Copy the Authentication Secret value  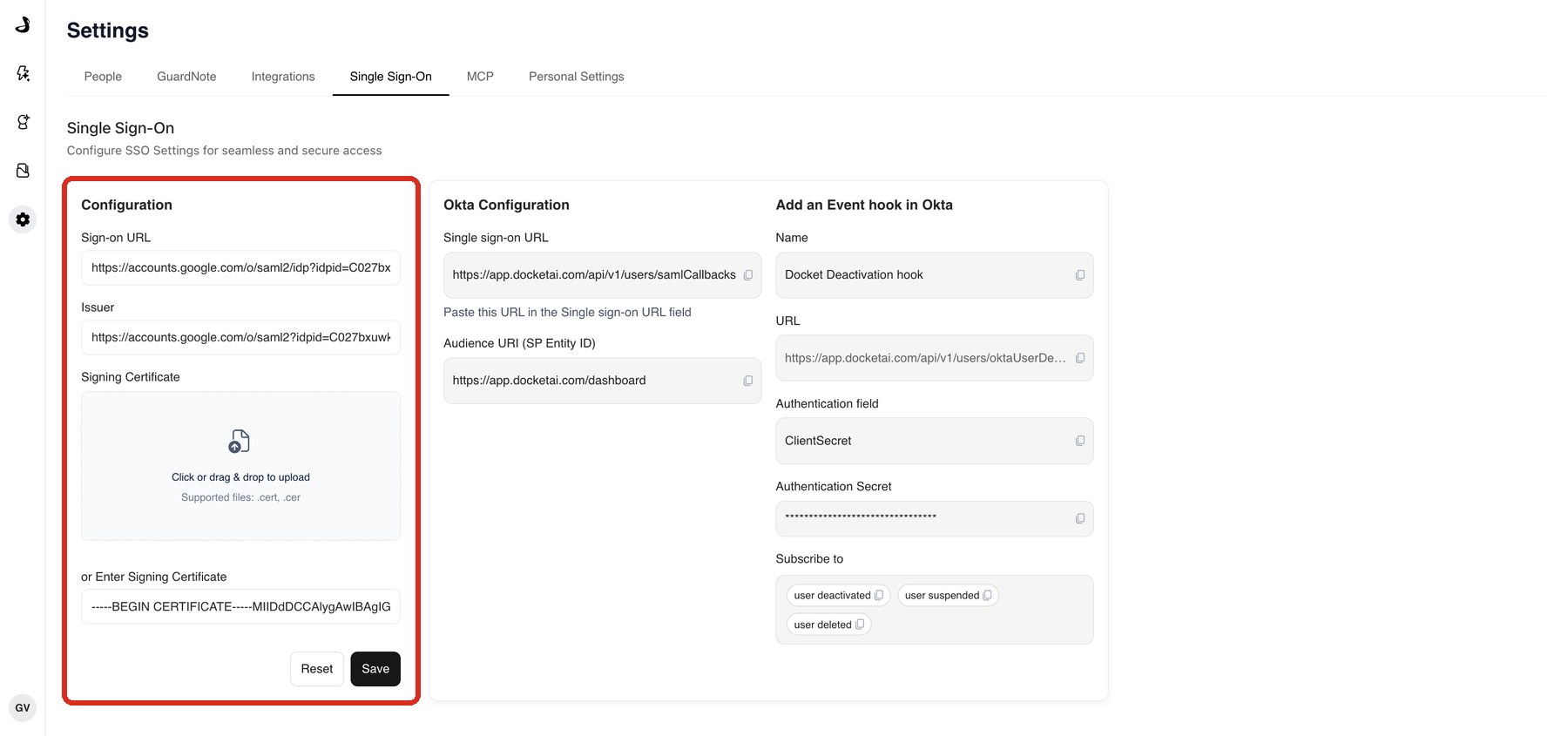tap(1080, 518)
